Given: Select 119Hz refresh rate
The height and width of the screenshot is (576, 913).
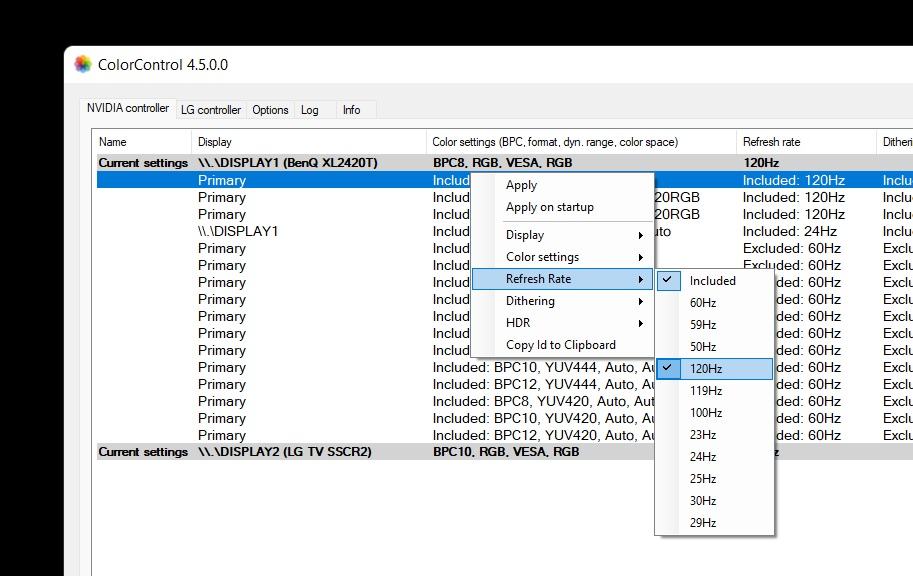Looking at the screenshot, I should 714,391.
